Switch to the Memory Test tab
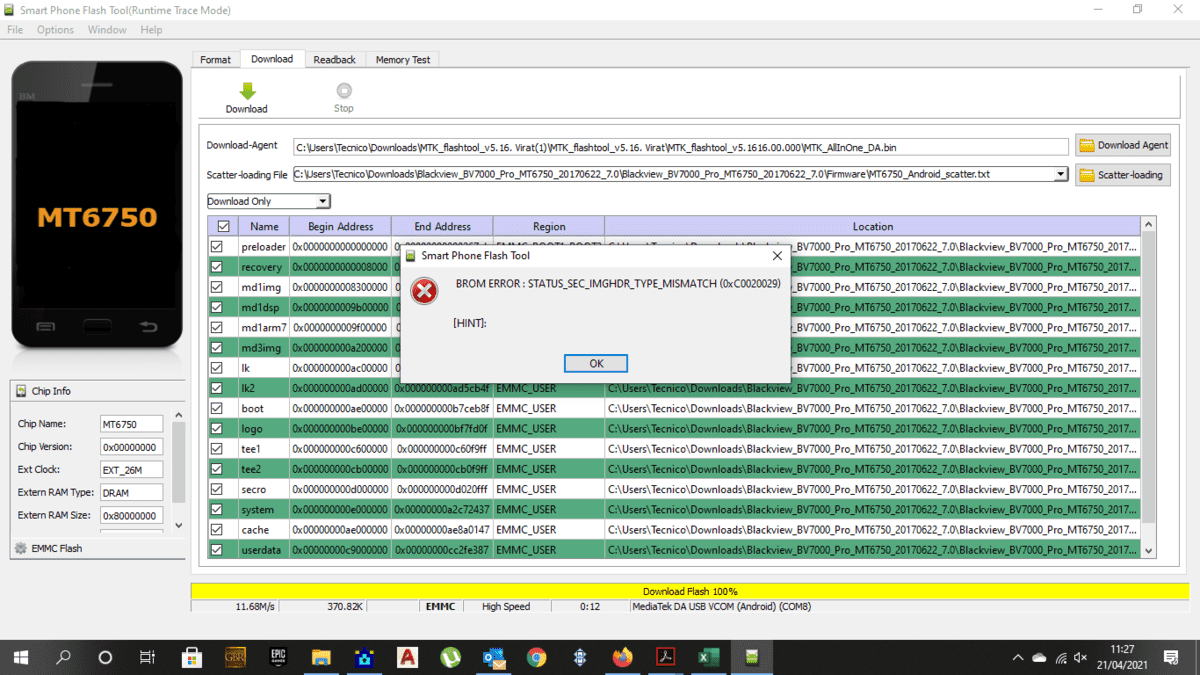1200x675 pixels. 403,60
